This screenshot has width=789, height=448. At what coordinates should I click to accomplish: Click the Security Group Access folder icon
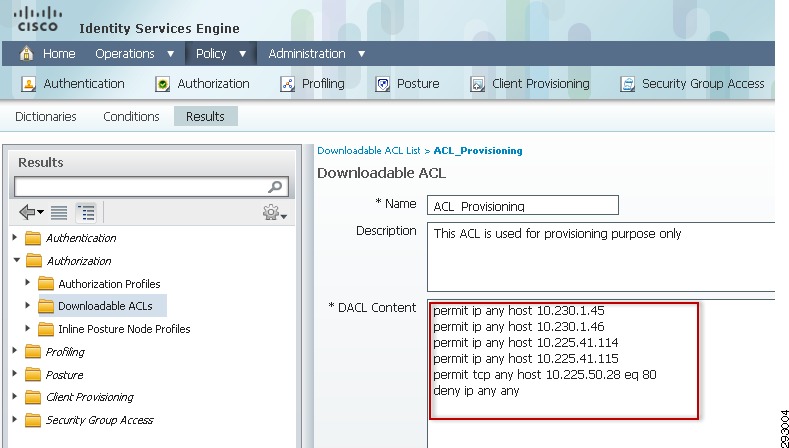click(x=33, y=420)
